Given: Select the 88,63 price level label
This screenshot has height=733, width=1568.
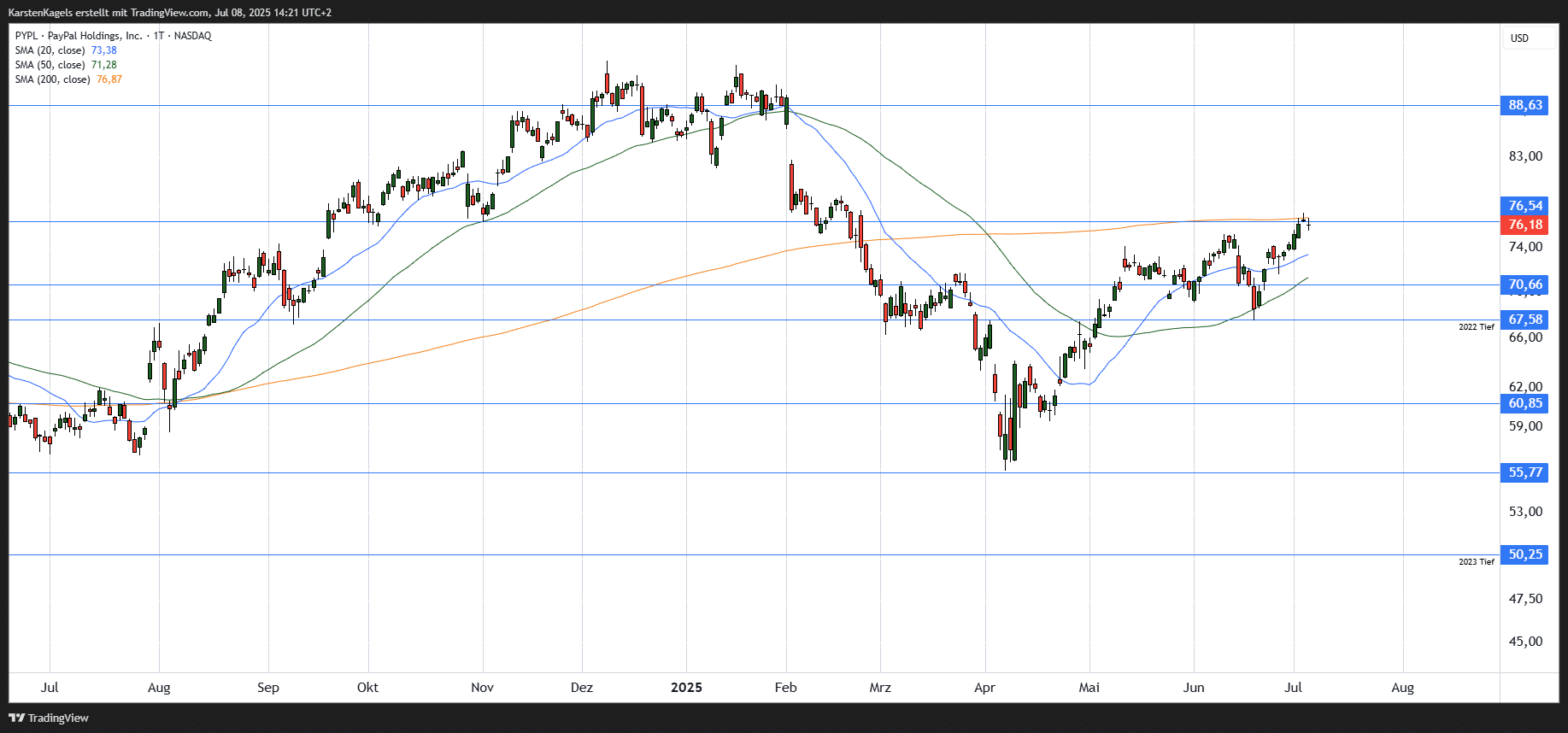Looking at the screenshot, I should click(1524, 105).
